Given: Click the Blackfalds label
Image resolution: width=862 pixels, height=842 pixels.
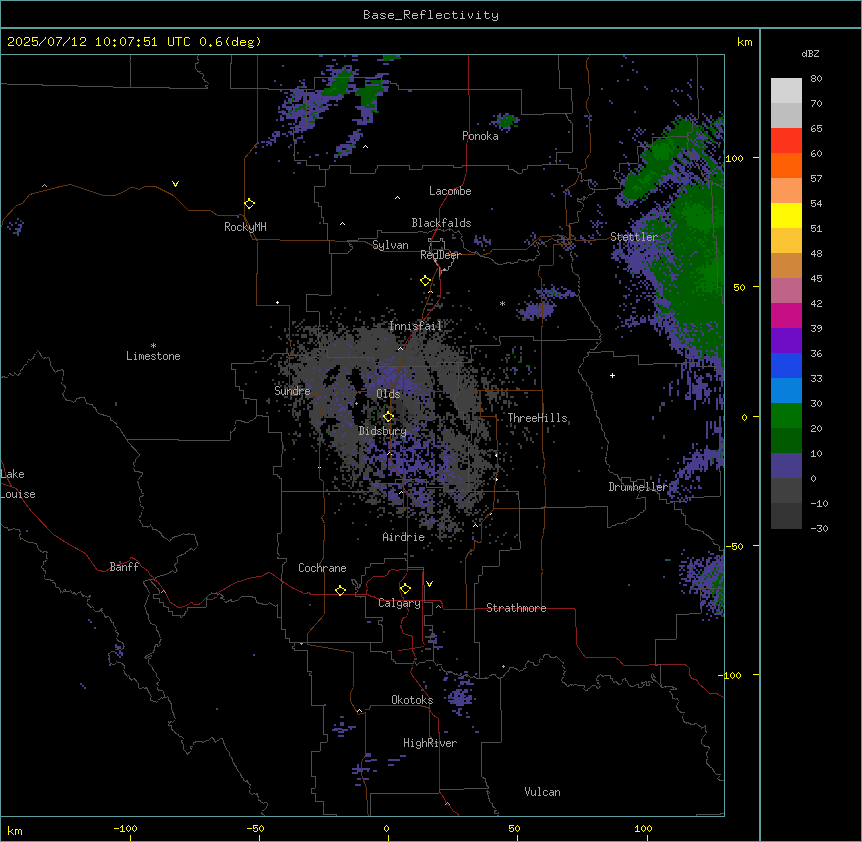Looking at the screenshot, I should (x=441, y=223).
